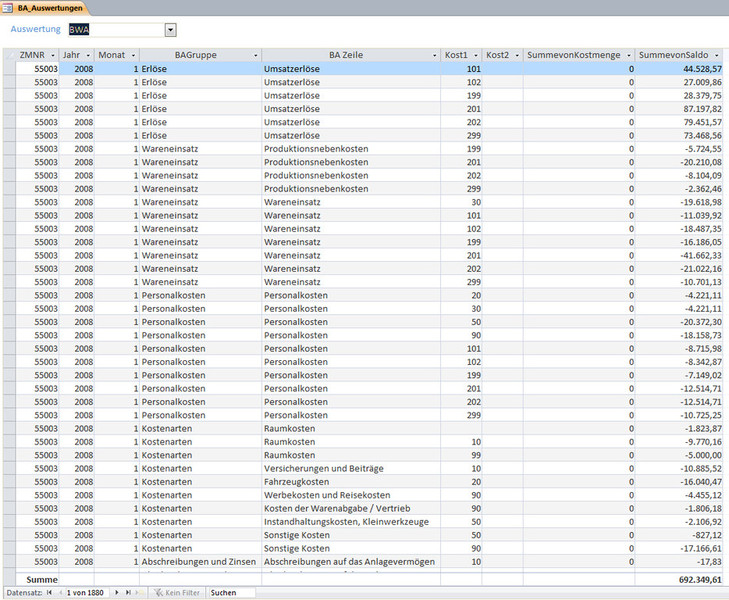Screen dimensions: 729x600
Task: Click the saldo cell -9.770,16
Action: tap(679, 442)
